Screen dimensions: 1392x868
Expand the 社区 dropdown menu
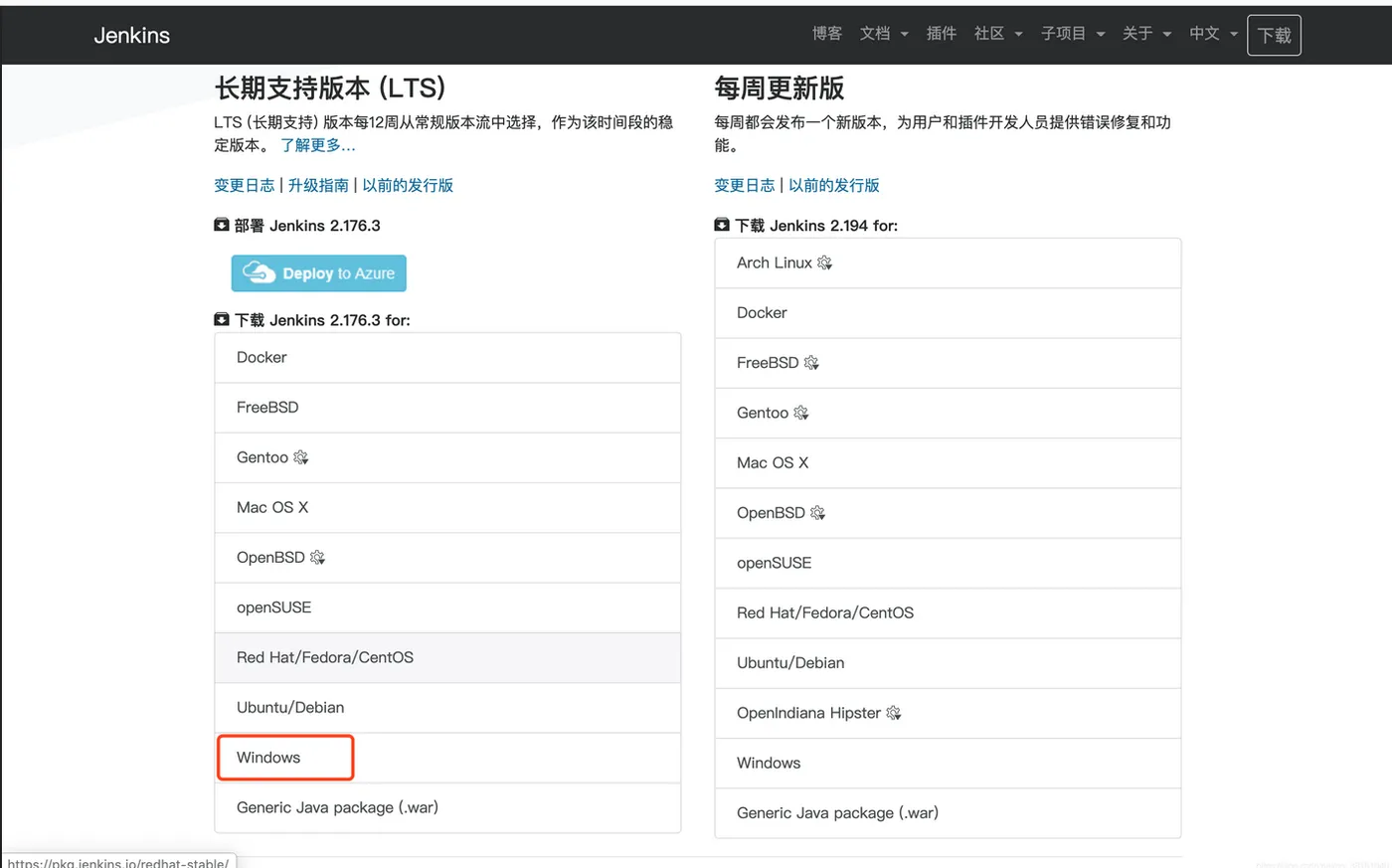point(998,34)
